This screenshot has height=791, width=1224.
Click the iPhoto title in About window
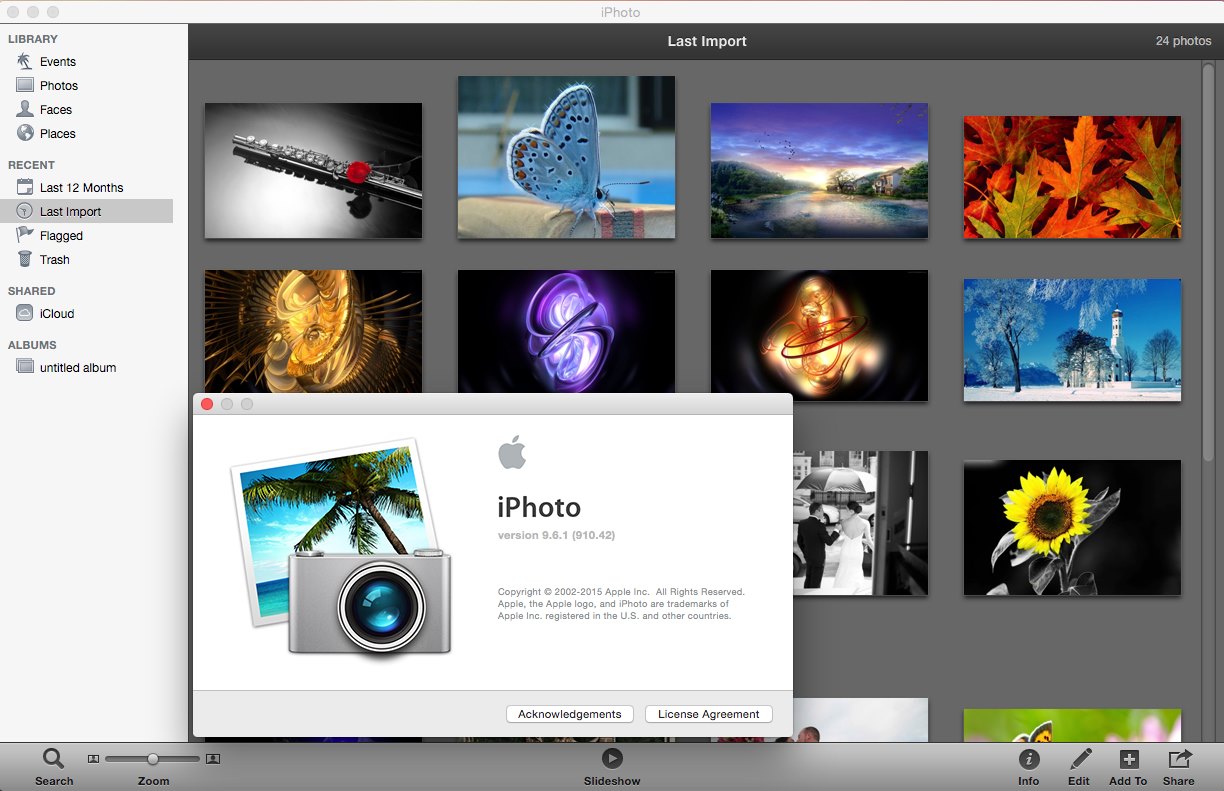[x=539, y=507]
